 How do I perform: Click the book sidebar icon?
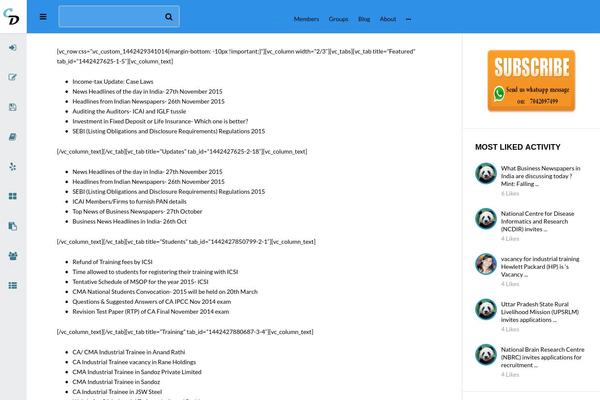(13, 137)
